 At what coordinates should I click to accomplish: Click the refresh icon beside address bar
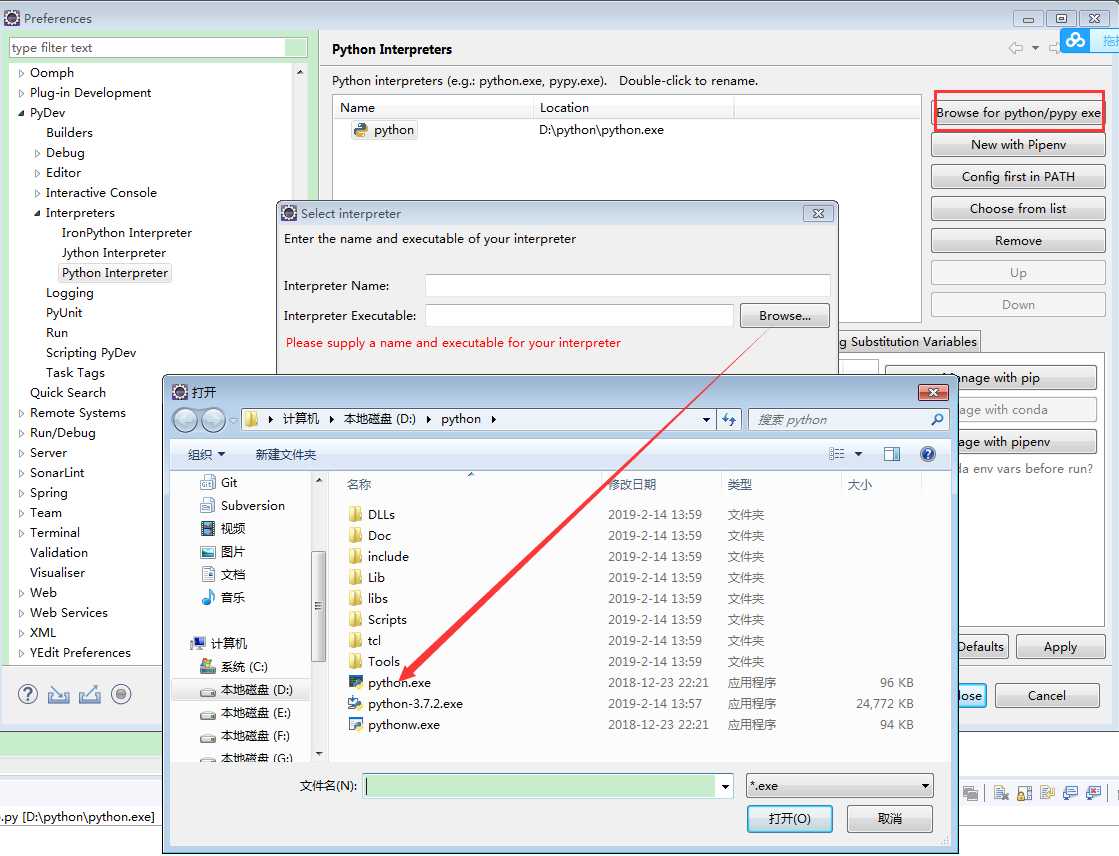pyautogui.click(x=729, y=420)
